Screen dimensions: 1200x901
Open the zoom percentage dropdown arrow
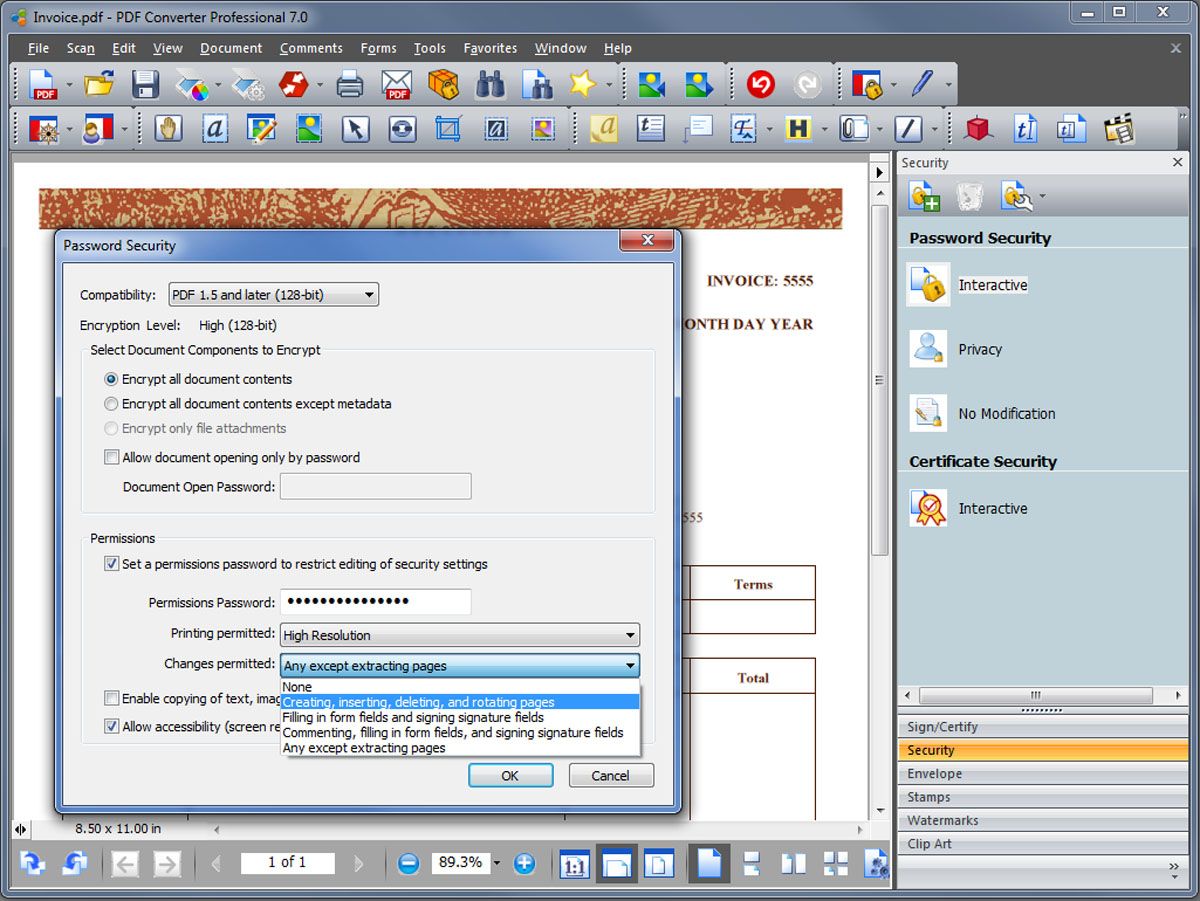click(x=497, y=863)
